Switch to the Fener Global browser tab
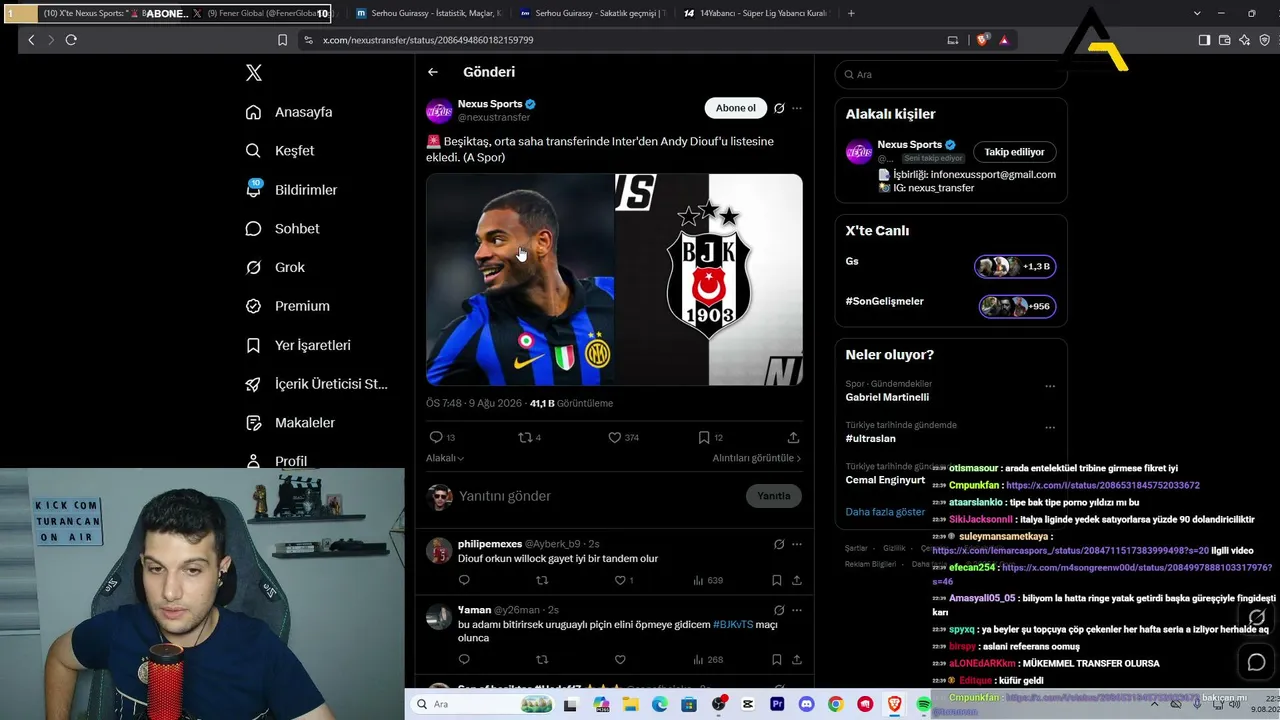1280x720 pixels. (260, 13)
